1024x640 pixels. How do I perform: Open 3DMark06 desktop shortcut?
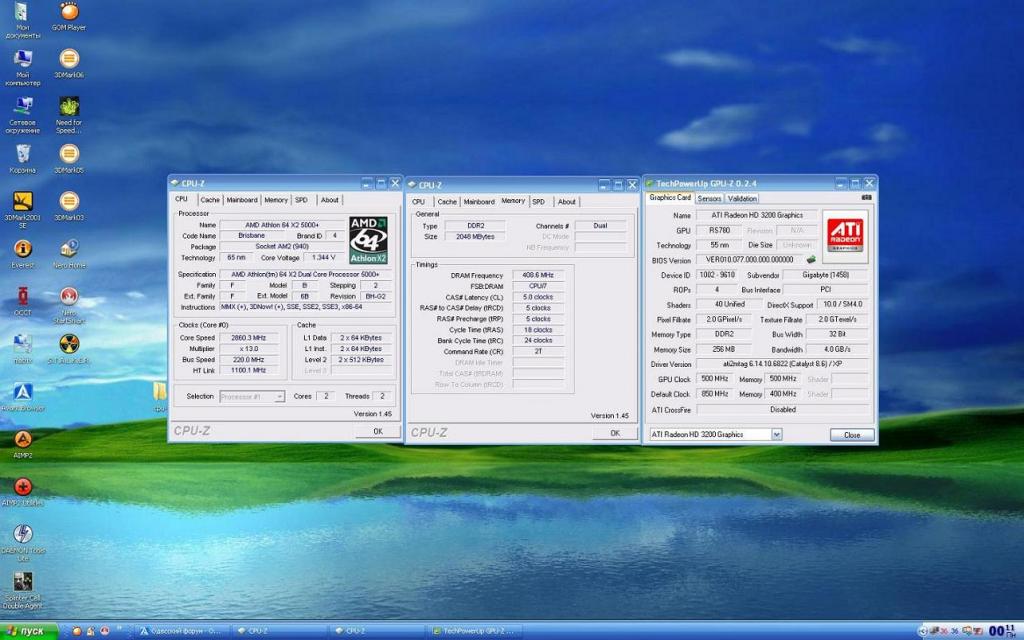(x=69, y=64)
